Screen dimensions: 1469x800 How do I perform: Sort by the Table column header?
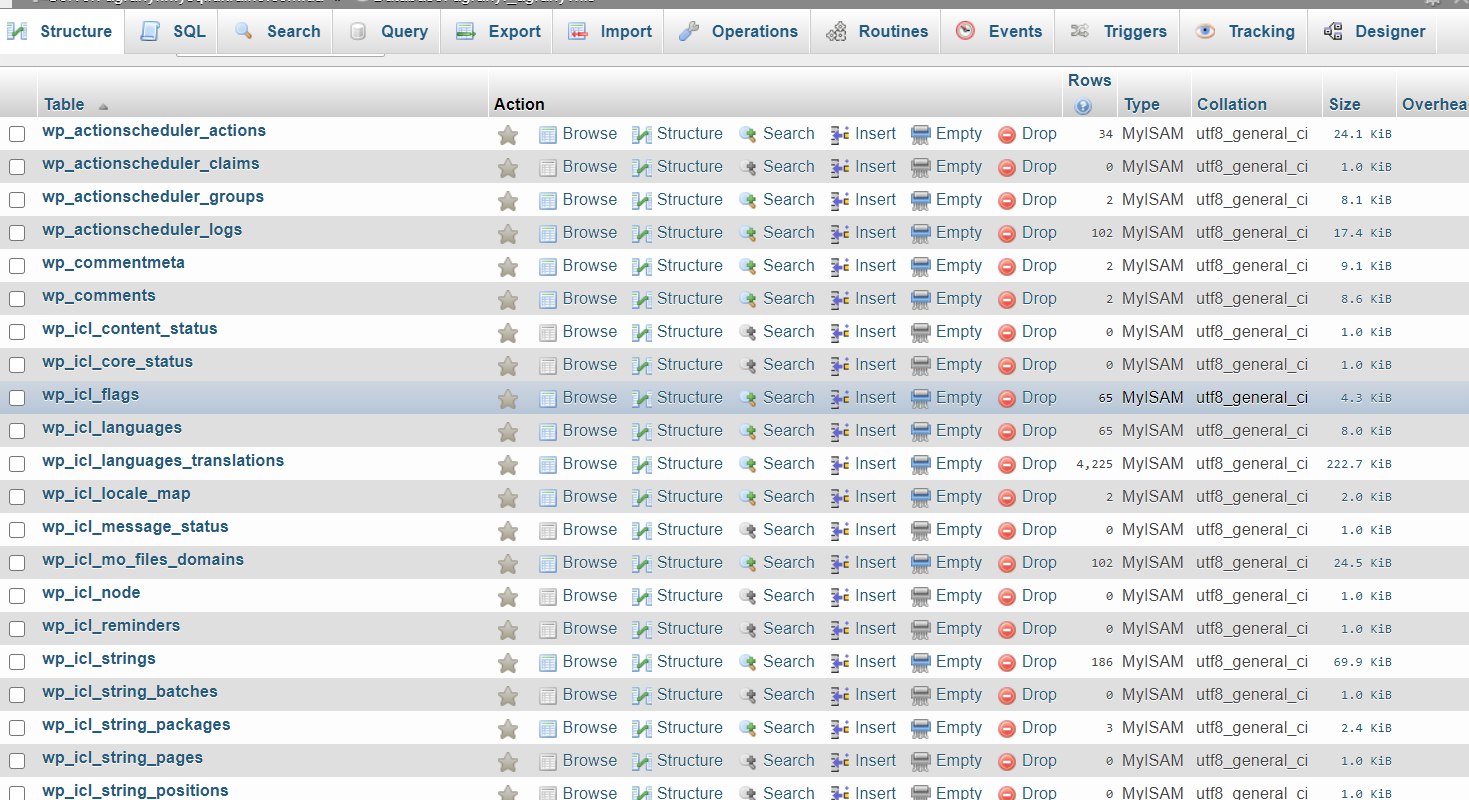coord(64,104)
